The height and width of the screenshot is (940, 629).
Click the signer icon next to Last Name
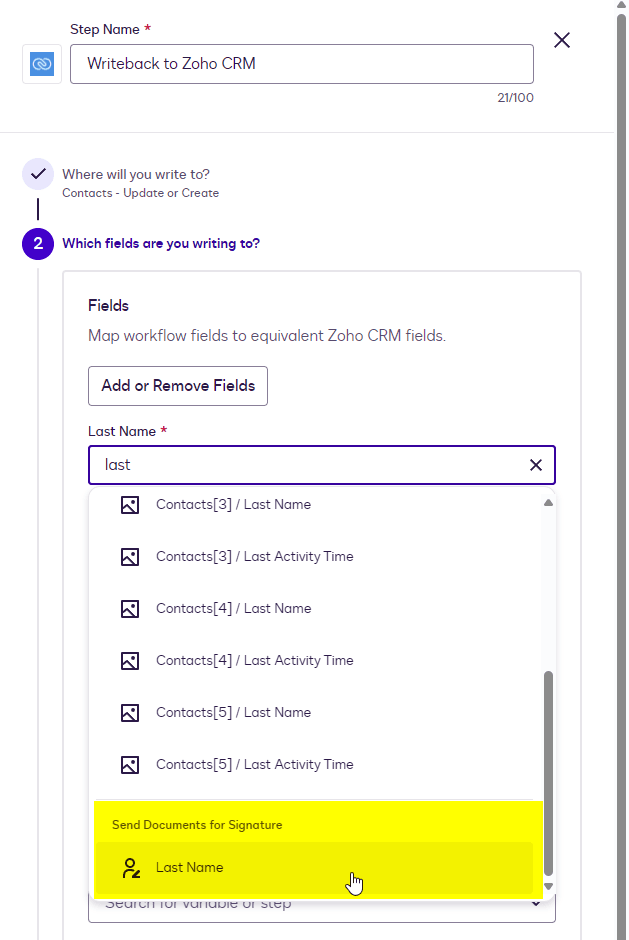pyautogui.click(x=129, y=868)
